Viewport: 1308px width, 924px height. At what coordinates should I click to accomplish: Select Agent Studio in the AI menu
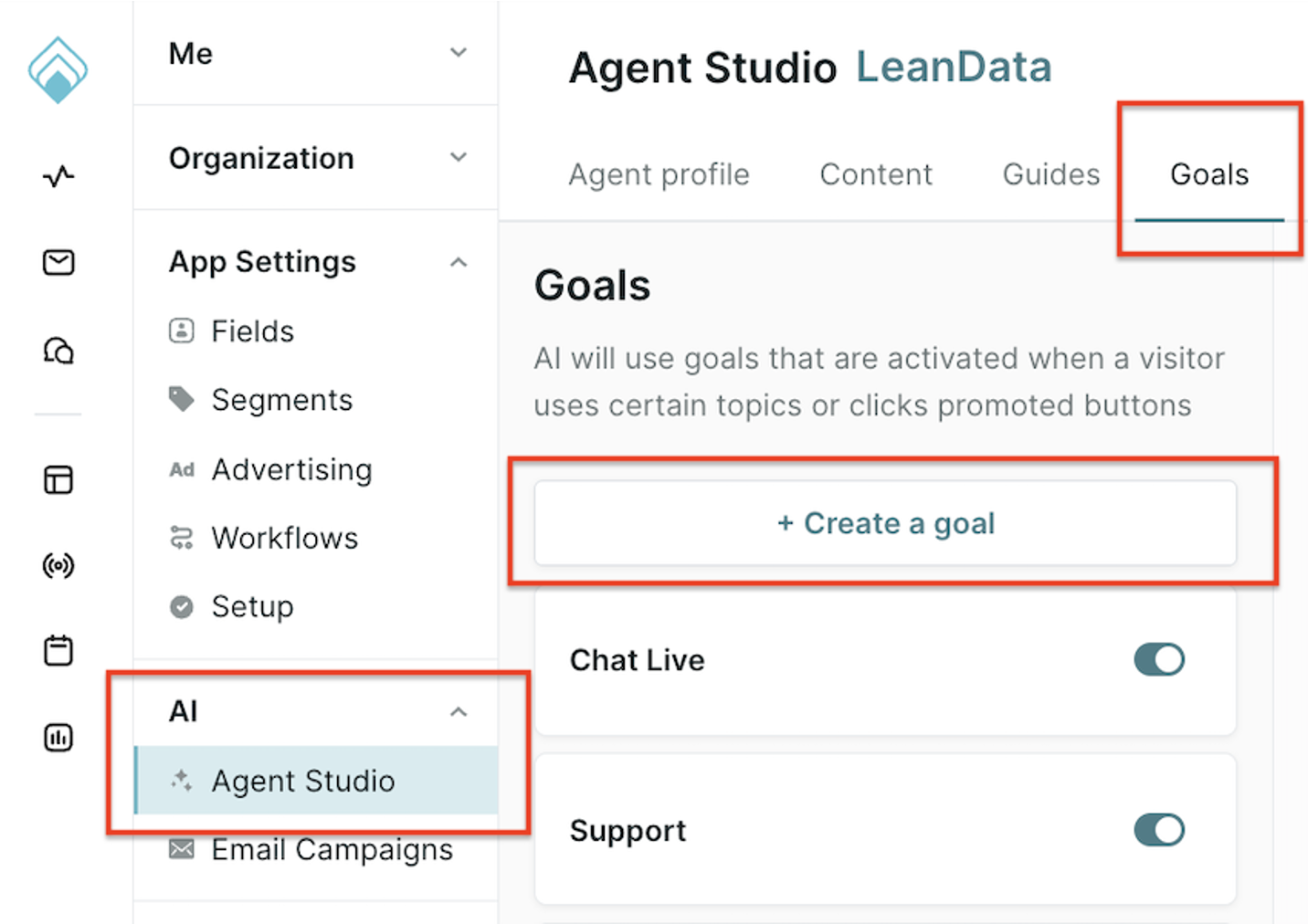[x=303, y=781]
